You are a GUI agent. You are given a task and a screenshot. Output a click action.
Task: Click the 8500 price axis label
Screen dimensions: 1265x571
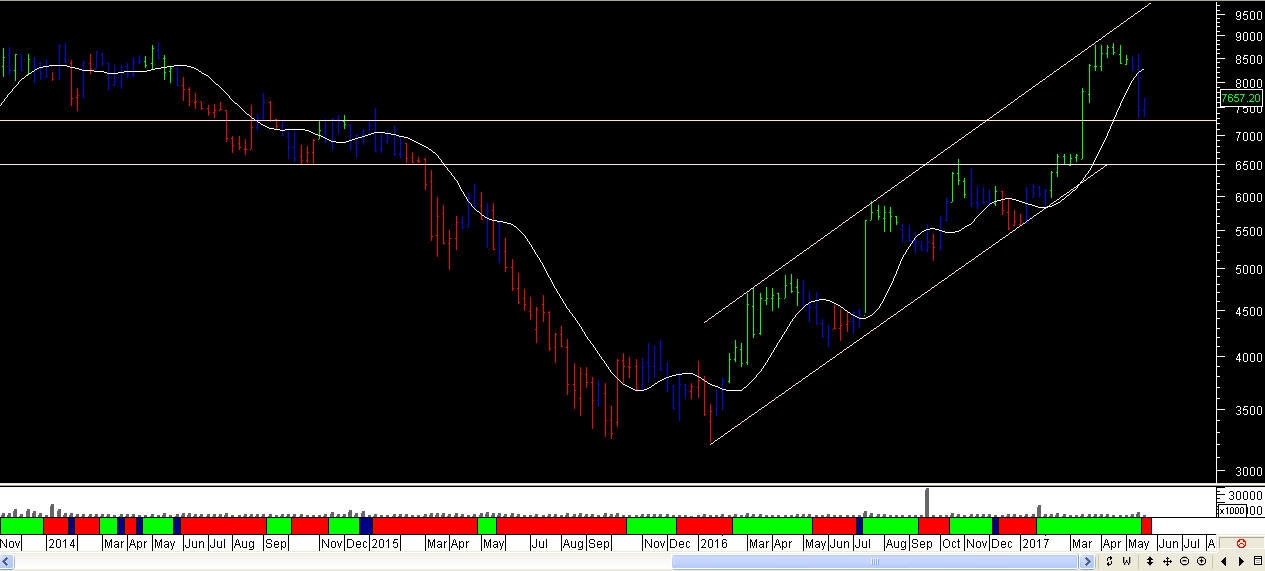click(1248, 59)
